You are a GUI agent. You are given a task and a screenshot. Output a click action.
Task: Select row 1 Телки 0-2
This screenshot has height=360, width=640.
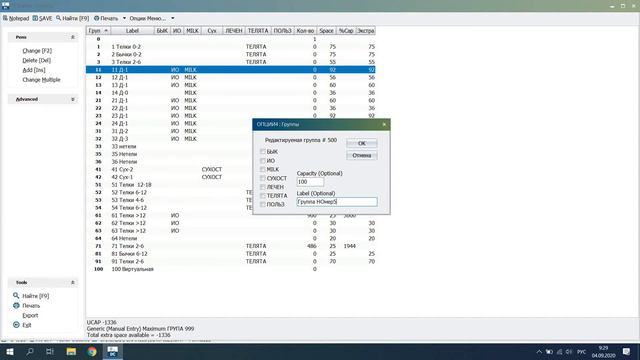point(230,47)
